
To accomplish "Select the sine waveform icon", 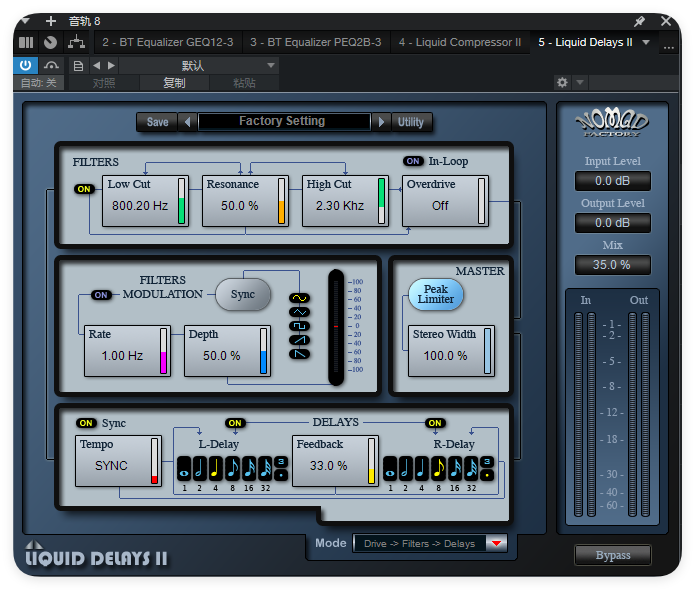I will tap(300, 298).
